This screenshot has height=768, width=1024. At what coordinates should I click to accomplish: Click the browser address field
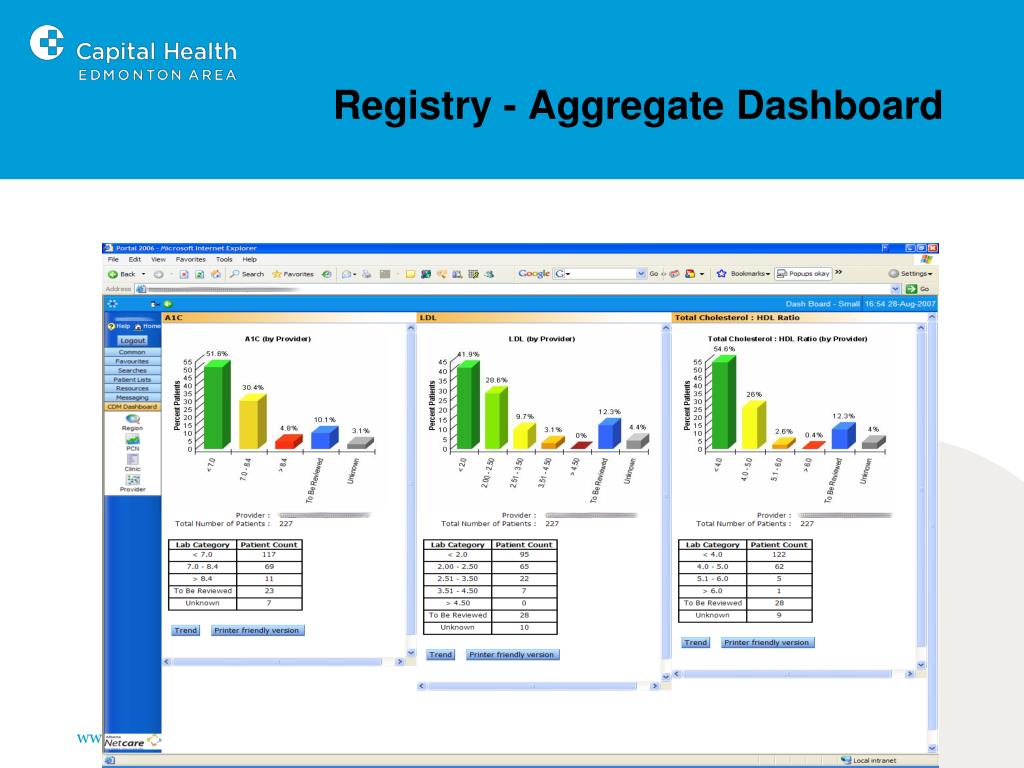(x=519, y=289)
